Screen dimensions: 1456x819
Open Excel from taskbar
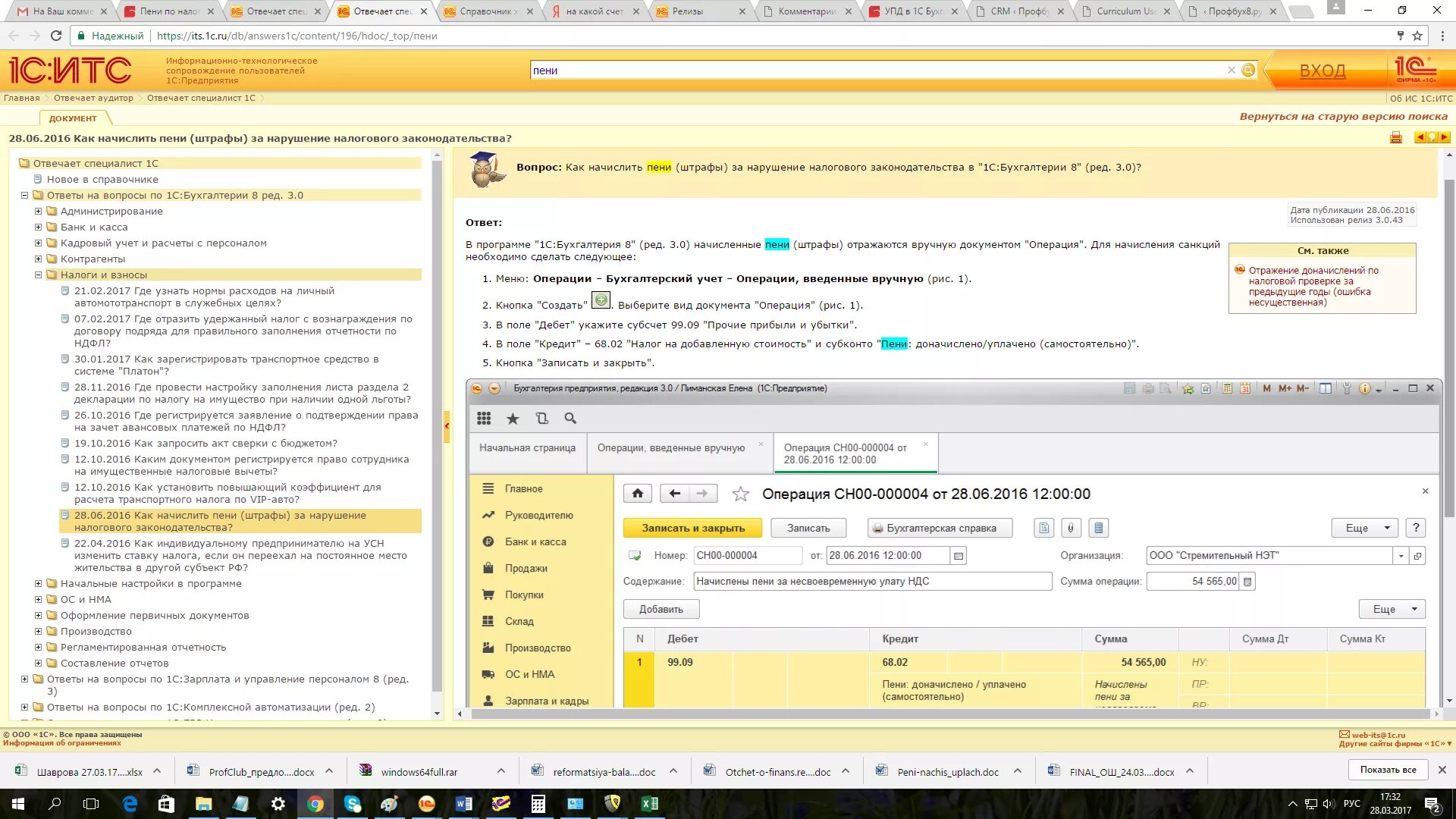[650, 804]
